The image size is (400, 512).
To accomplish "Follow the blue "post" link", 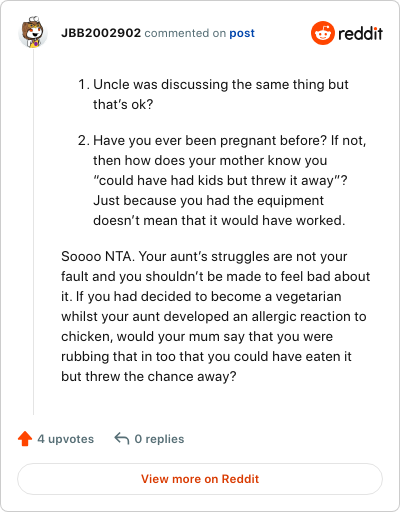I will pos(242,33).
